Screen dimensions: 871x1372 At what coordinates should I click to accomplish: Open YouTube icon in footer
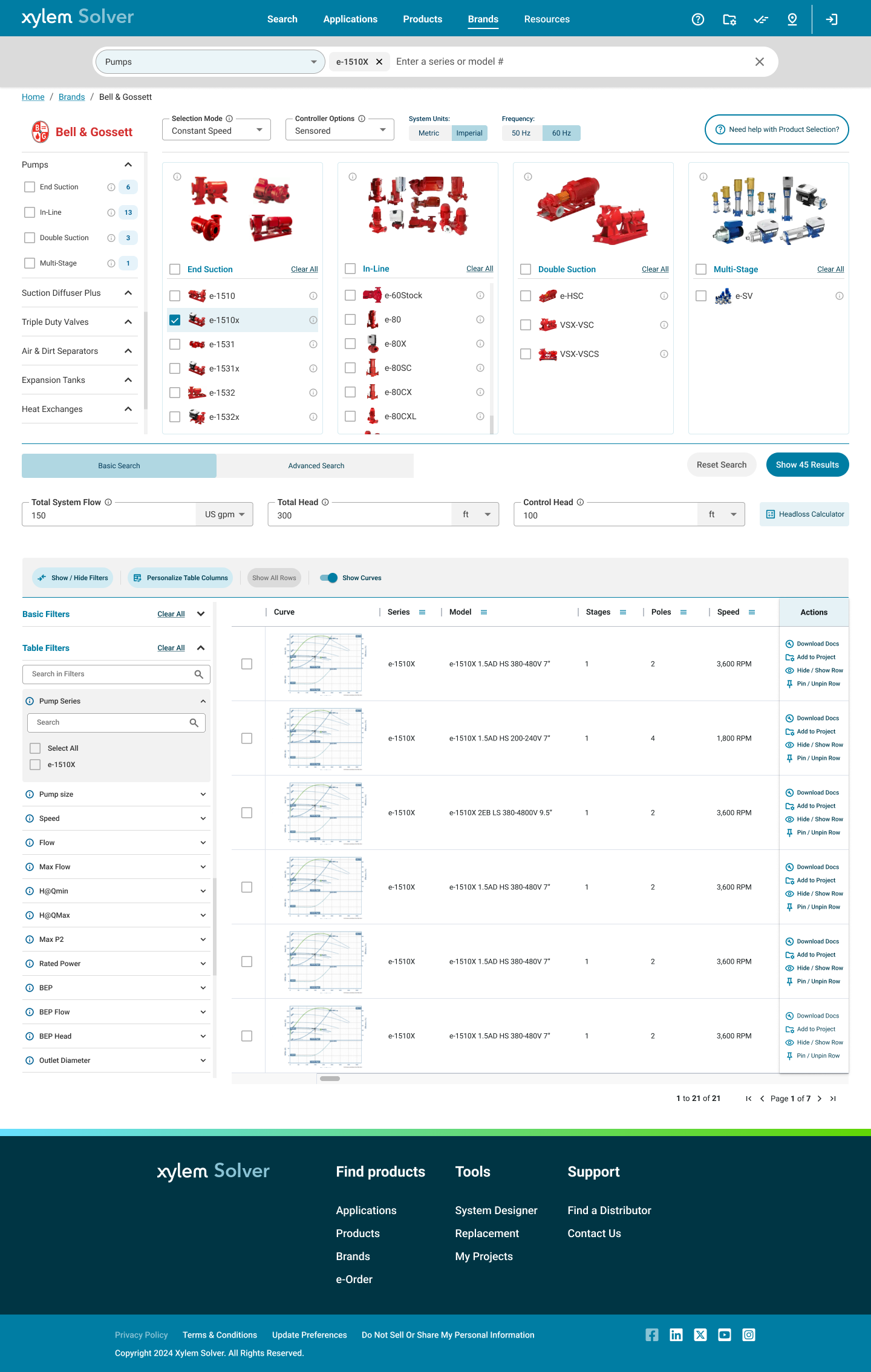click(725, 1335)
